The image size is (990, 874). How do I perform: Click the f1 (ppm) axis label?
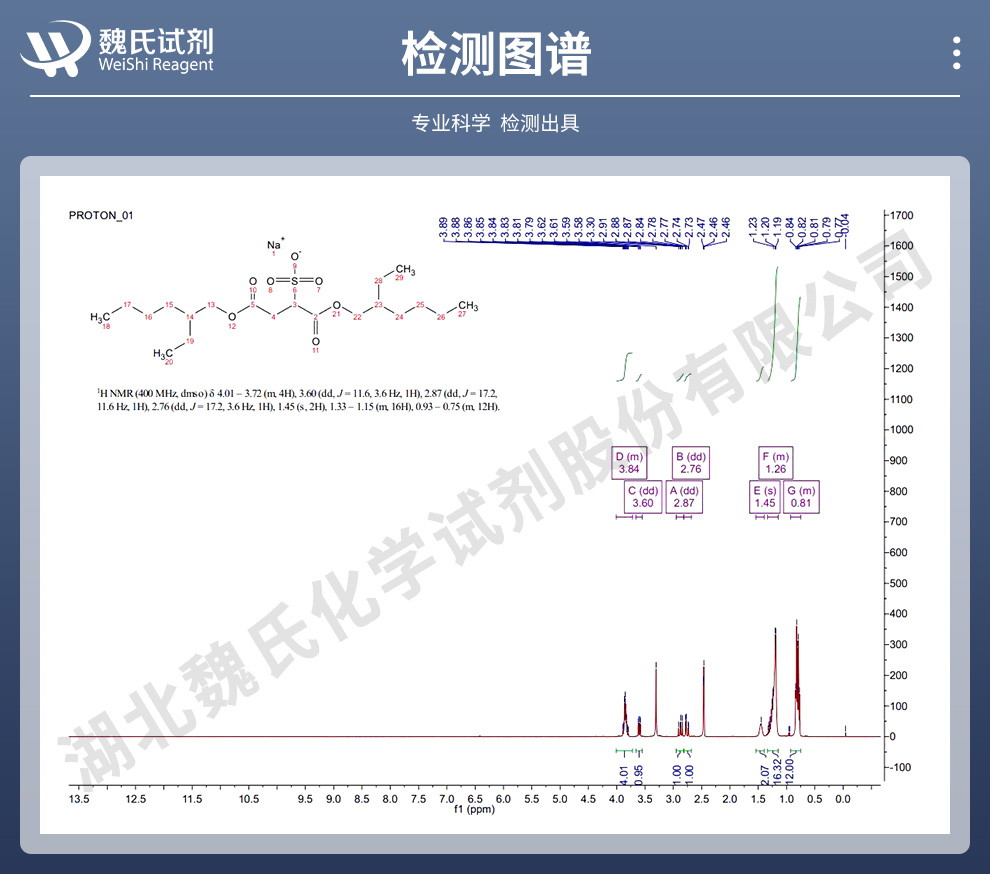(x=475, y=808)
